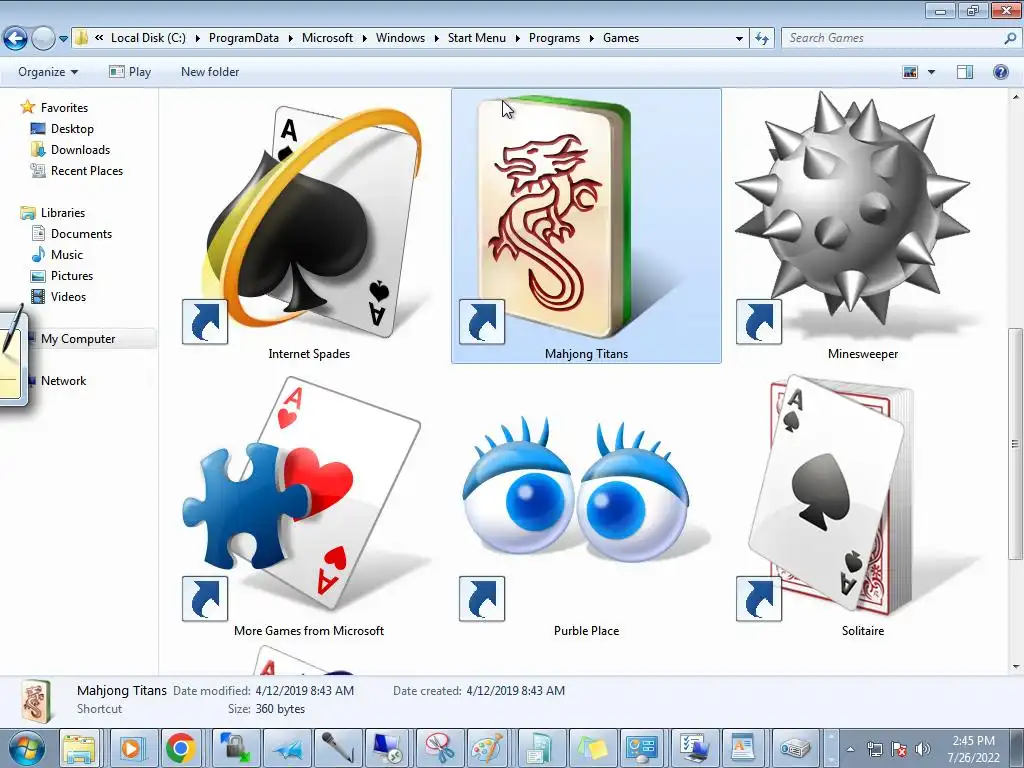Screen dimensions: 1024x768
Task: Open the view options dropdown arrow
Action: pyautogui.click(x=931, y=72)
